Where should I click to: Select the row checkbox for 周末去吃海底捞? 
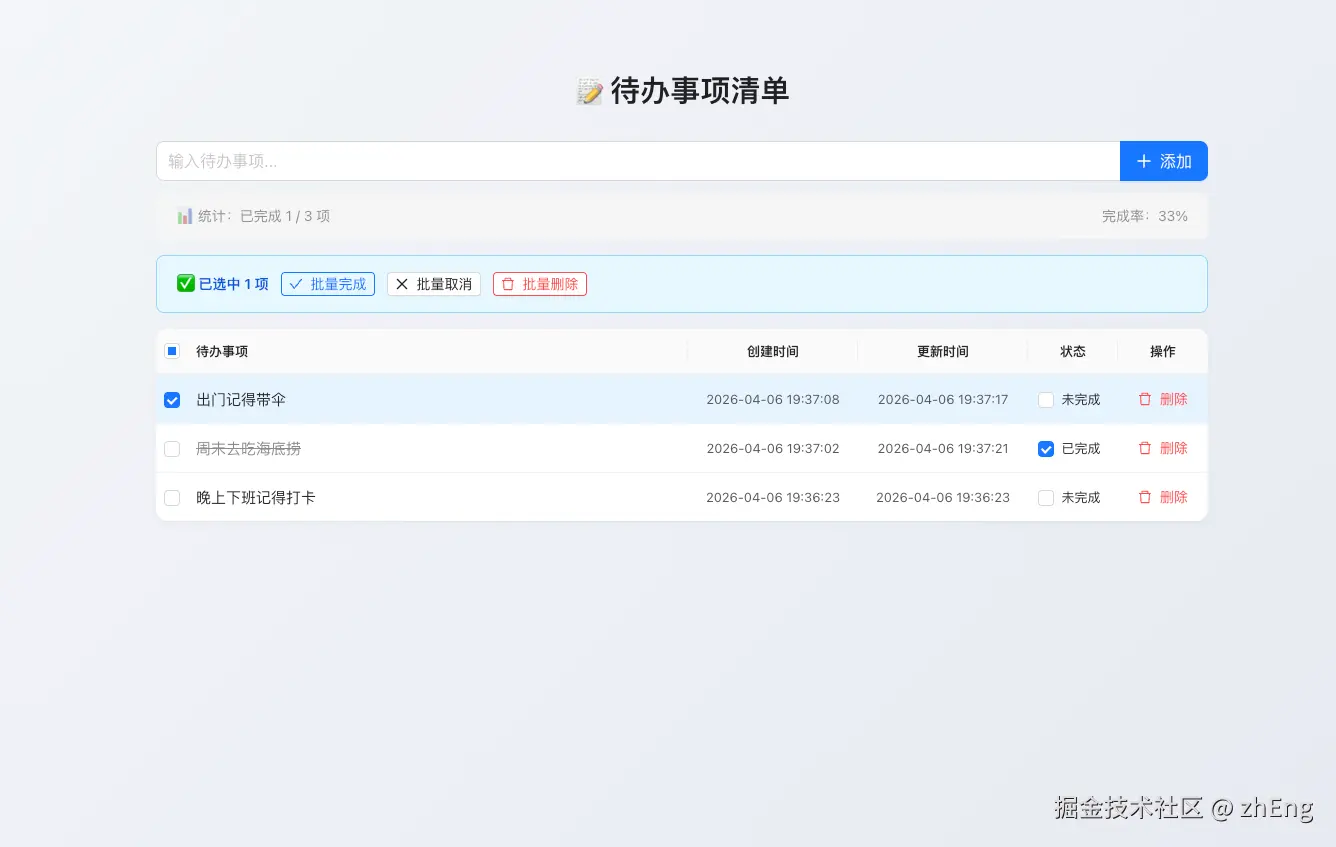tap(172, 449)
